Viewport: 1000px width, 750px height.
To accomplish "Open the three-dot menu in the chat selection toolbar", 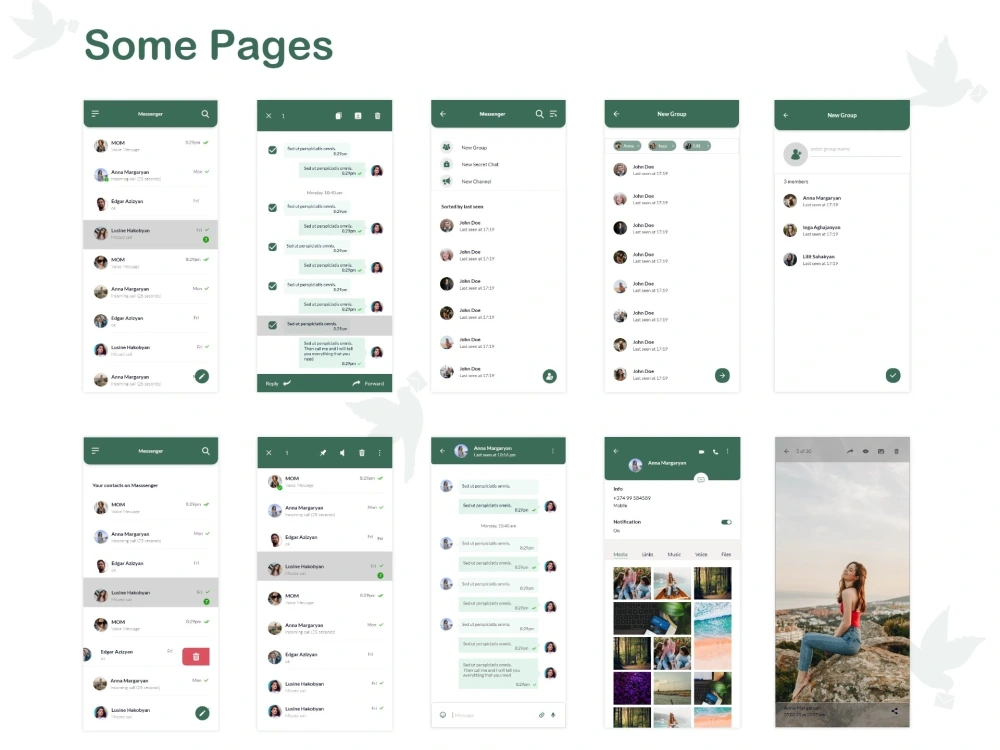I will tap(379, 453).
